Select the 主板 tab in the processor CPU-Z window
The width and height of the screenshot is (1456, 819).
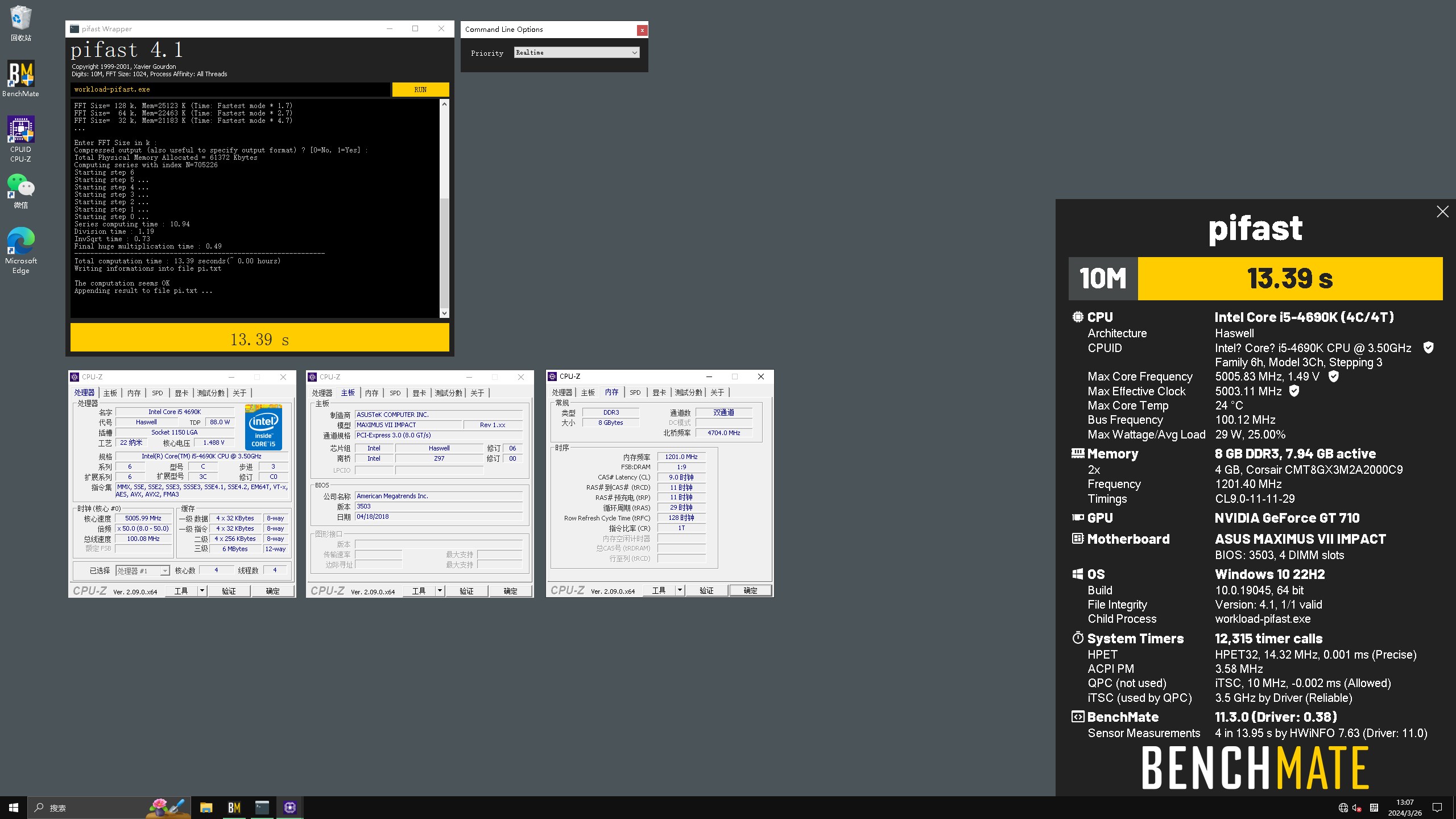pos(110,393)
